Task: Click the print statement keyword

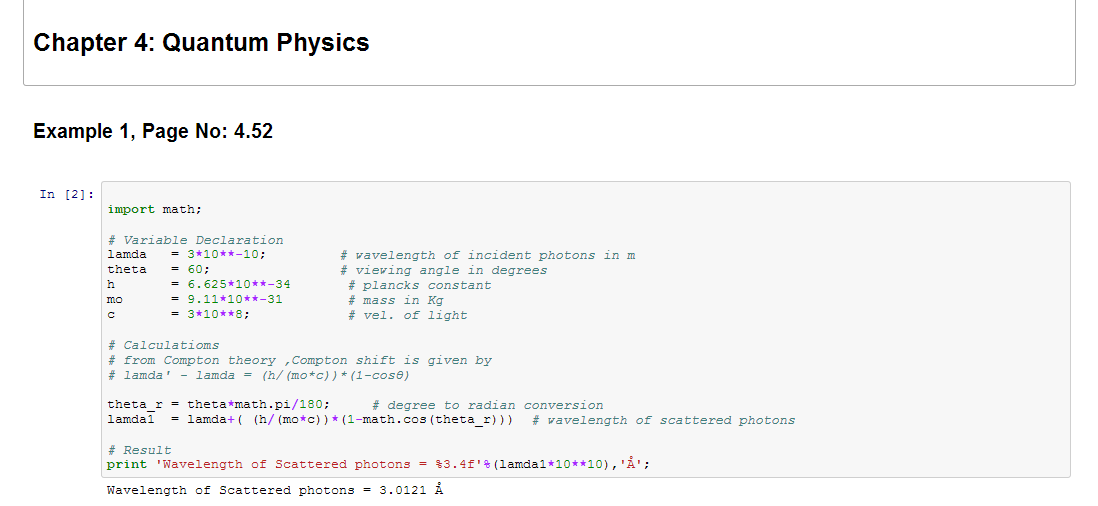Action: (x=126, y=464)
